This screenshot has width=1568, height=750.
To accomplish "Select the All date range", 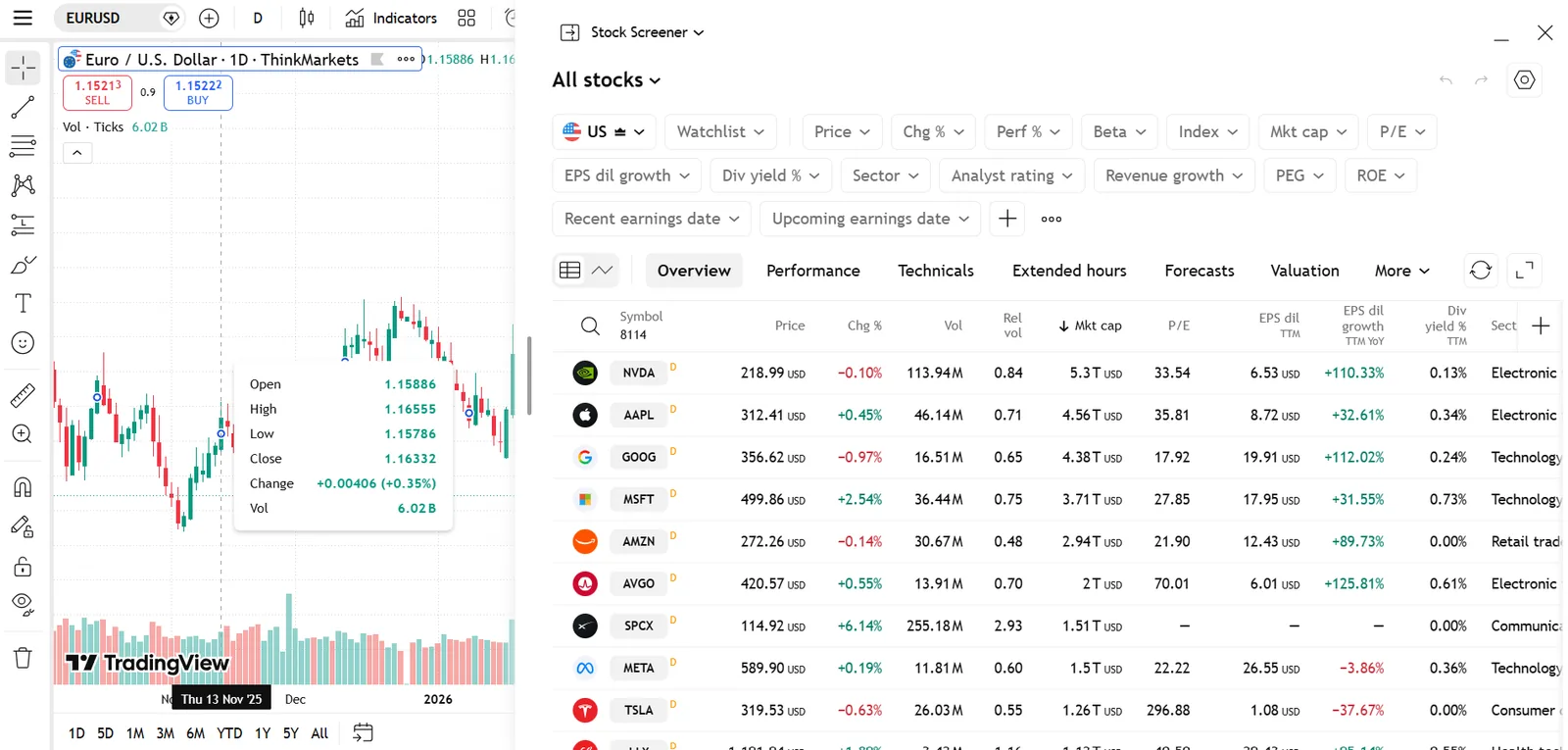I will pyautogui.click(x=319, y=732).
